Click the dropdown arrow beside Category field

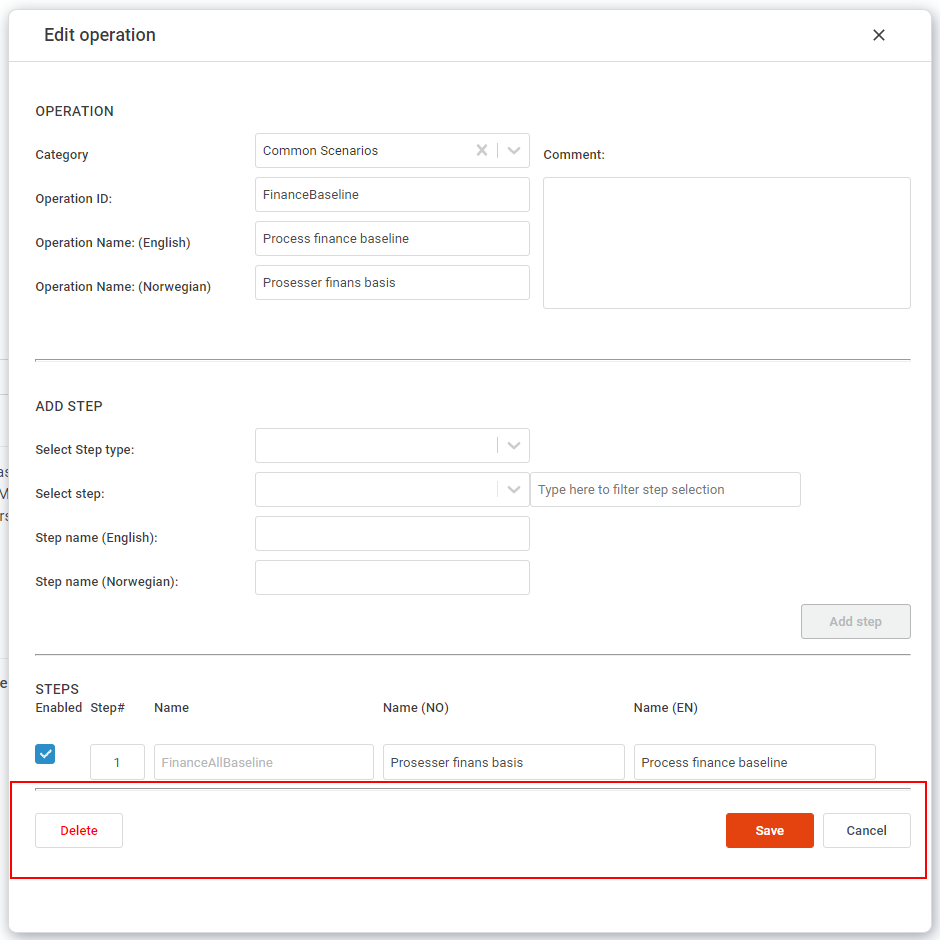click(x=513, y=150)
